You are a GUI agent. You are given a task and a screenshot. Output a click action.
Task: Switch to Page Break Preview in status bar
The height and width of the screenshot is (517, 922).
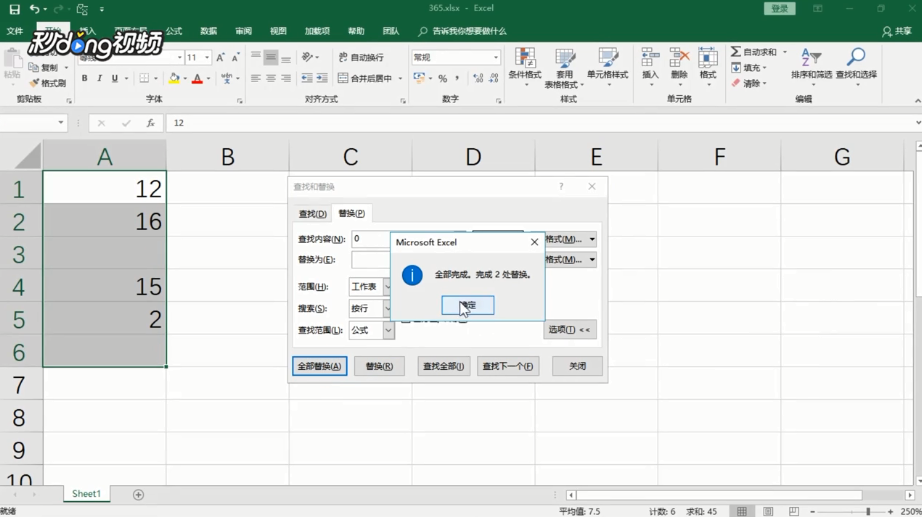click(x=794, y=511)
